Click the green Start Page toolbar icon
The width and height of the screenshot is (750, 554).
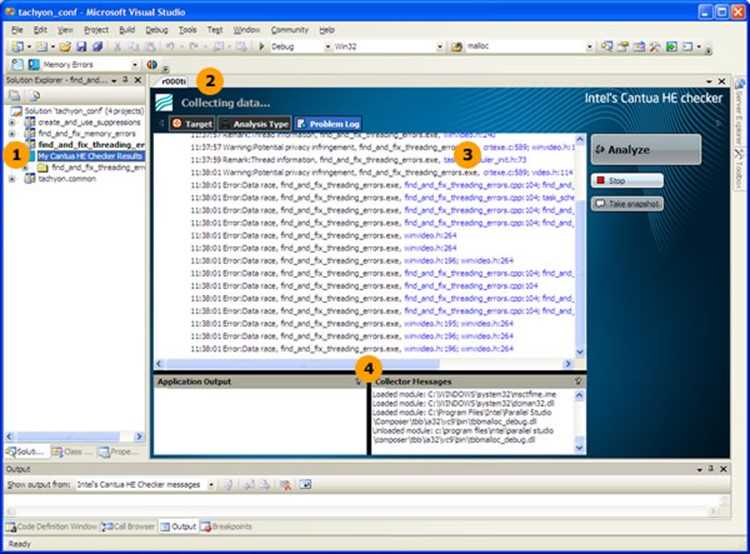click(672, 46)
